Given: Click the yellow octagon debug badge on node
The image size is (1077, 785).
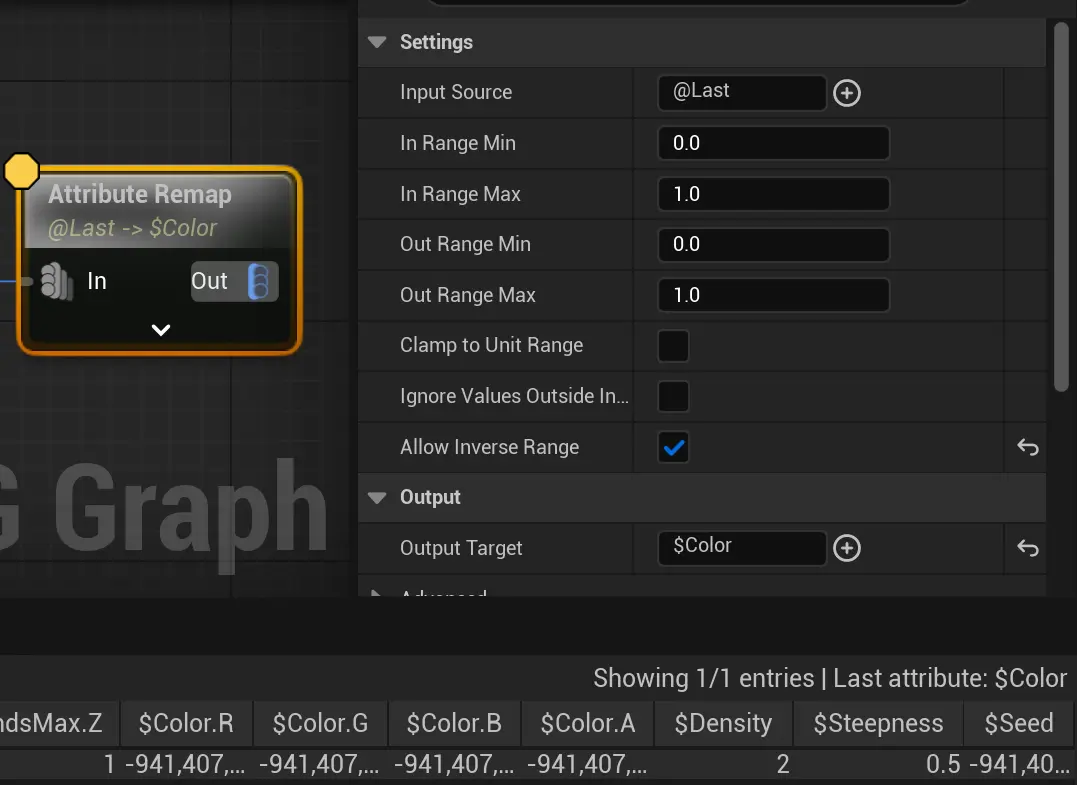Looking at the screenshot, I should pyautogui.click(x=21, y=171).
